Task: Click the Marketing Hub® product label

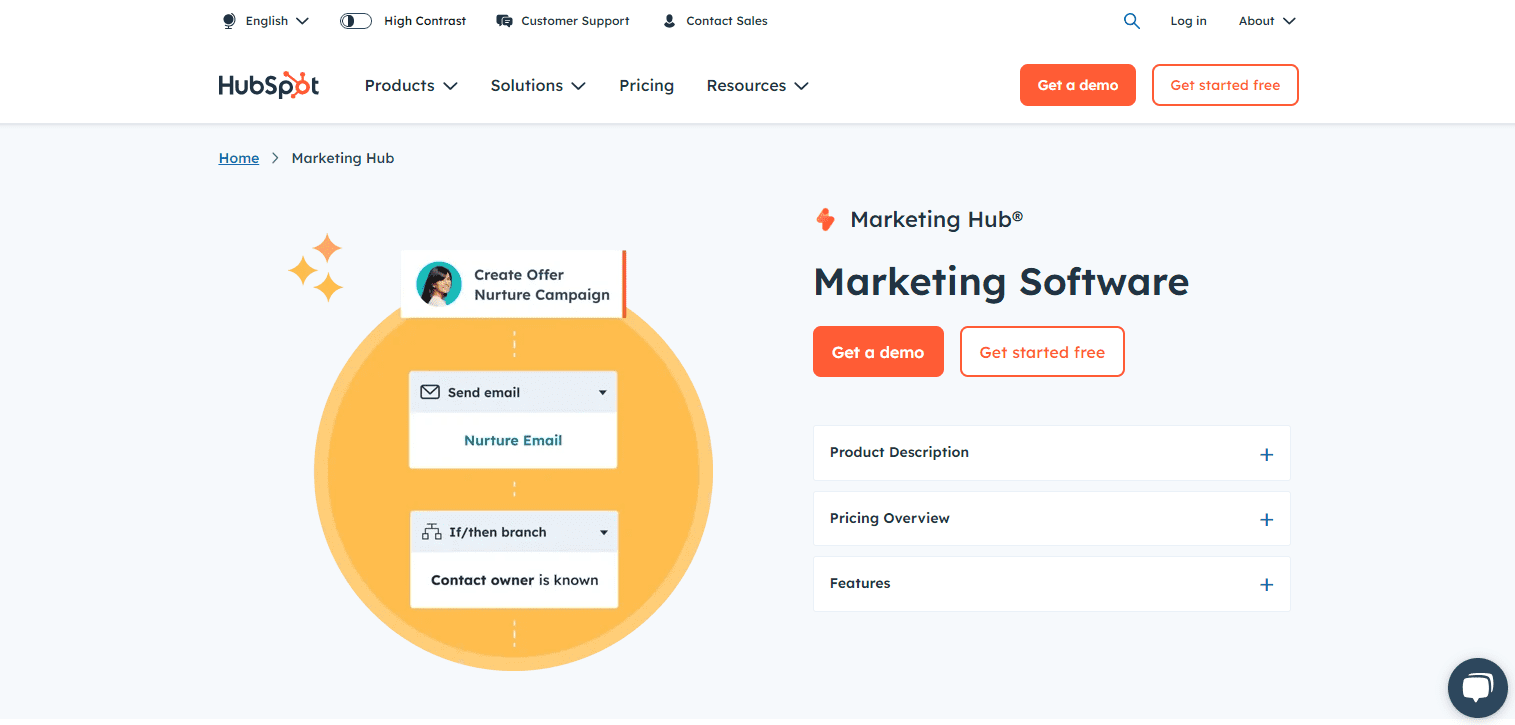Action: click(x=936, y=220)
